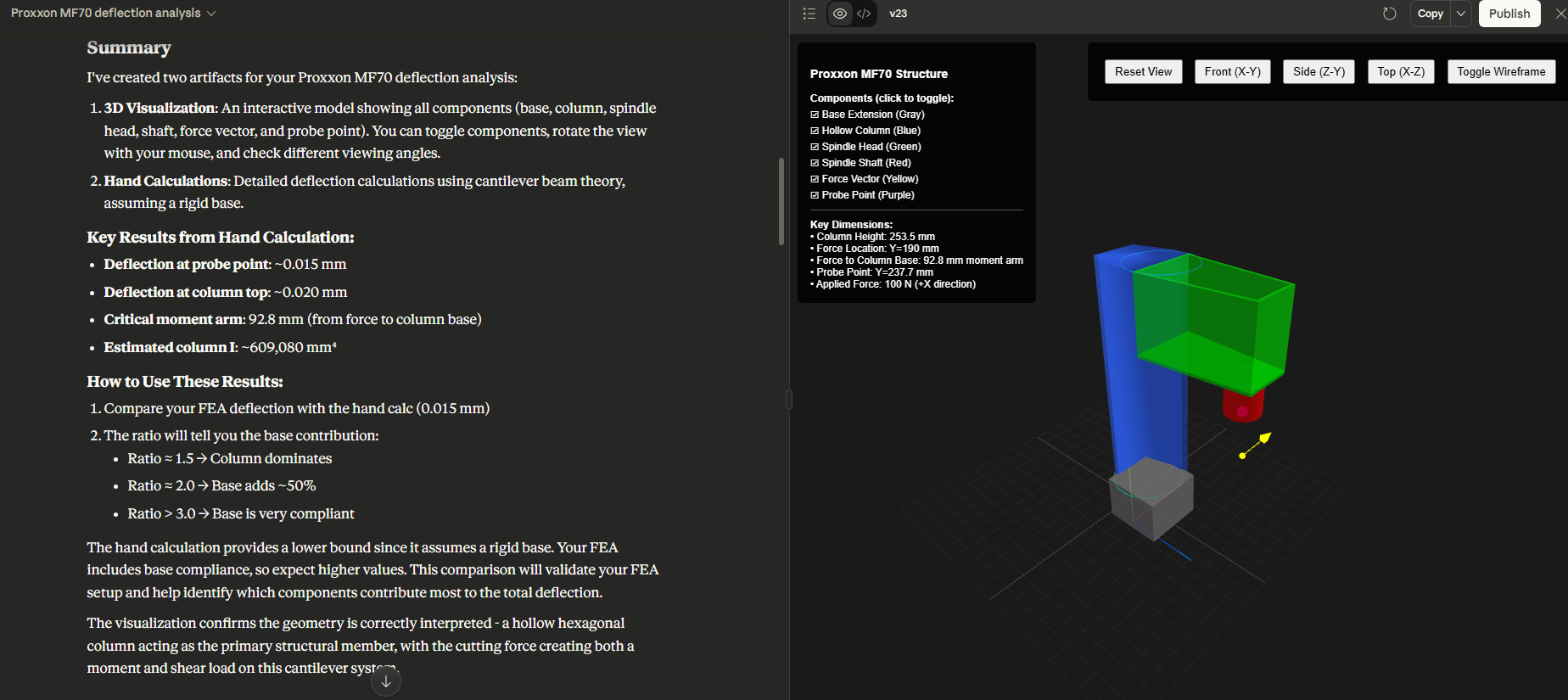
Task: Click the red spindle shaft in model
Action: 1242,406
